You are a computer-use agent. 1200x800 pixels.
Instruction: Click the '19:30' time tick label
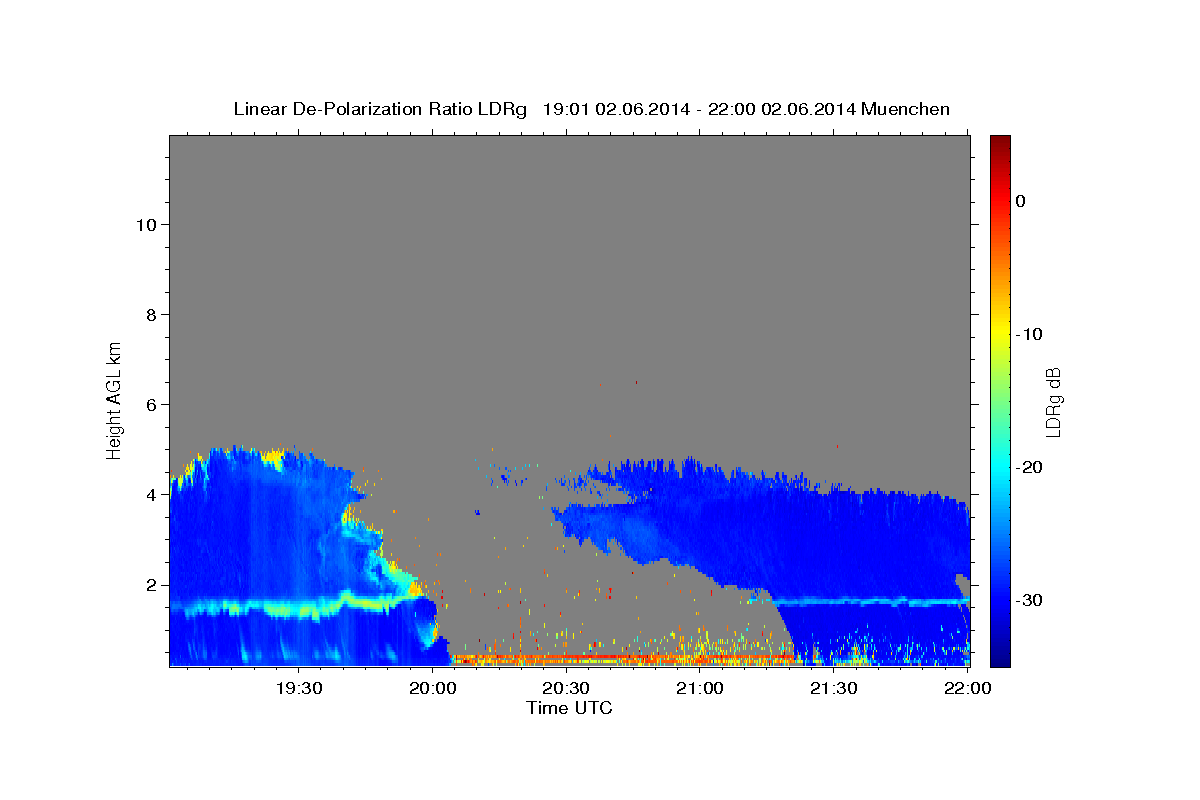[299, 689]
